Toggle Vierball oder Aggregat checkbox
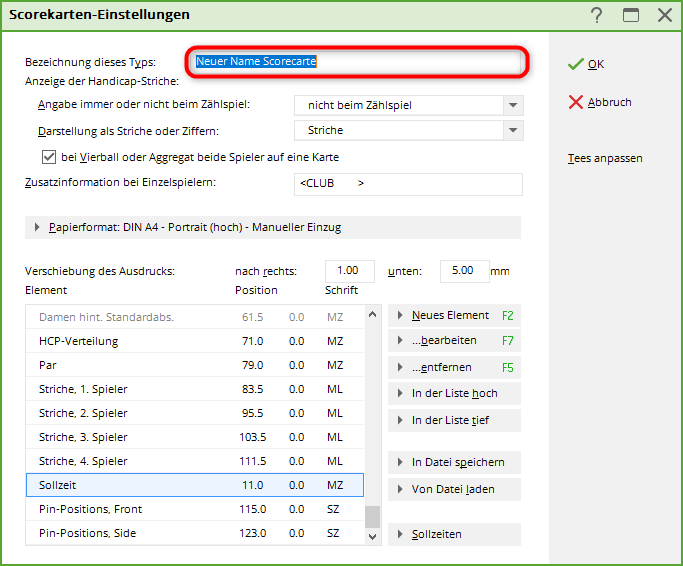This screenshot has width=683, height=566. [x=48, y=157]
